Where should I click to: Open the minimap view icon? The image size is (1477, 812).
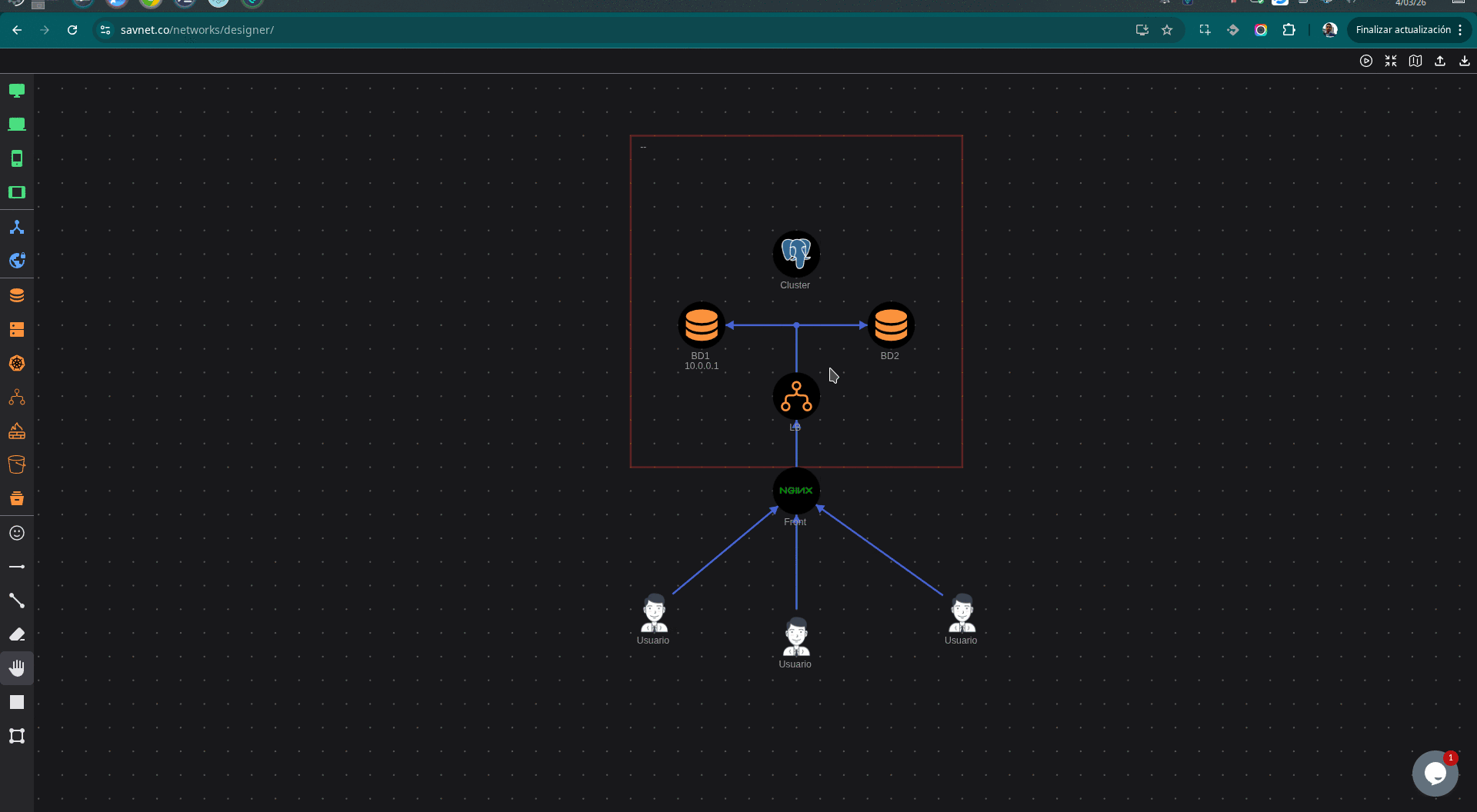[x=1415, y=61]
